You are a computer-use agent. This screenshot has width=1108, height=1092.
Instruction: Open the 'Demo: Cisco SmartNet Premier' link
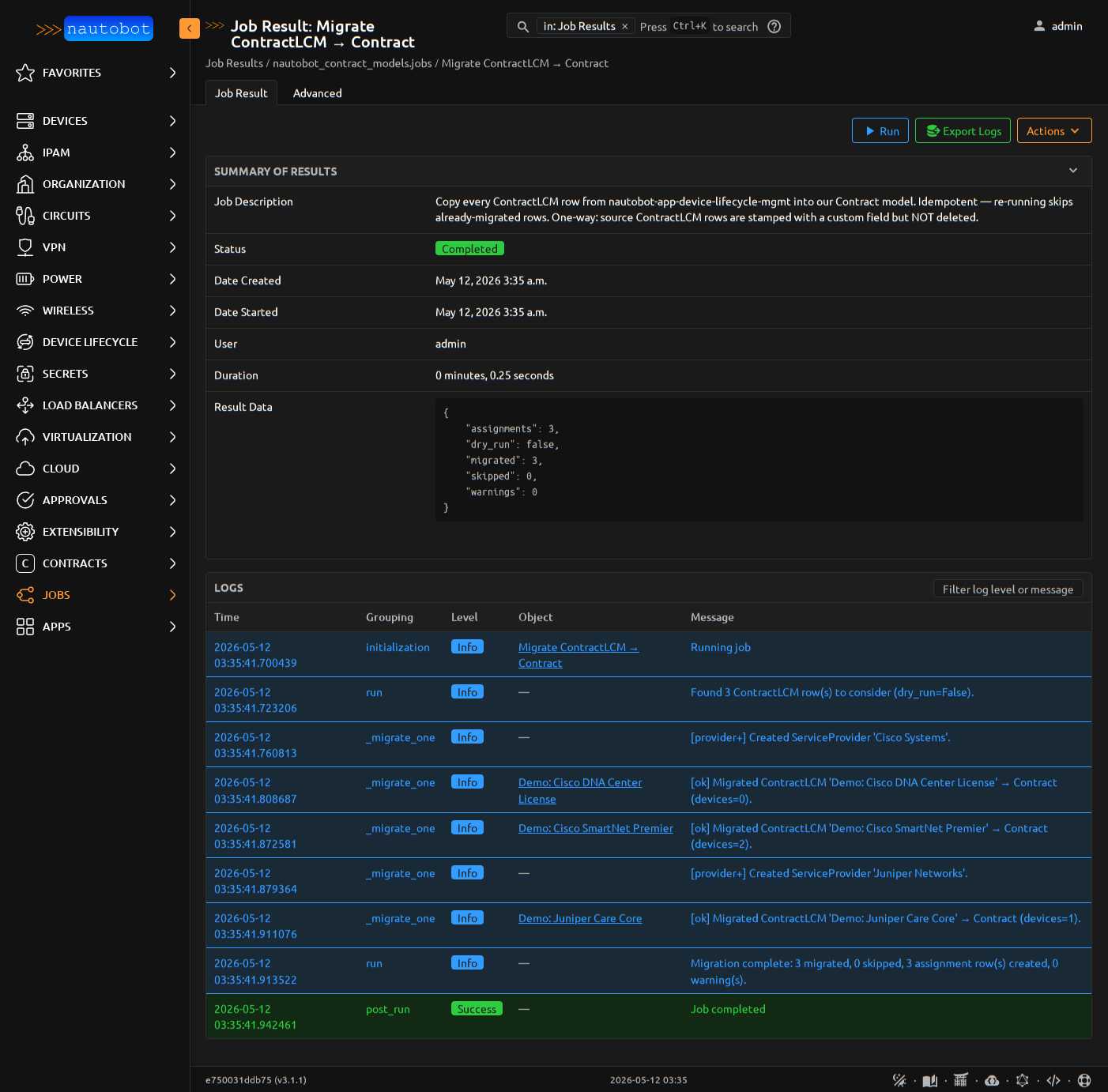pyautogui.click(x=596, y=828)
